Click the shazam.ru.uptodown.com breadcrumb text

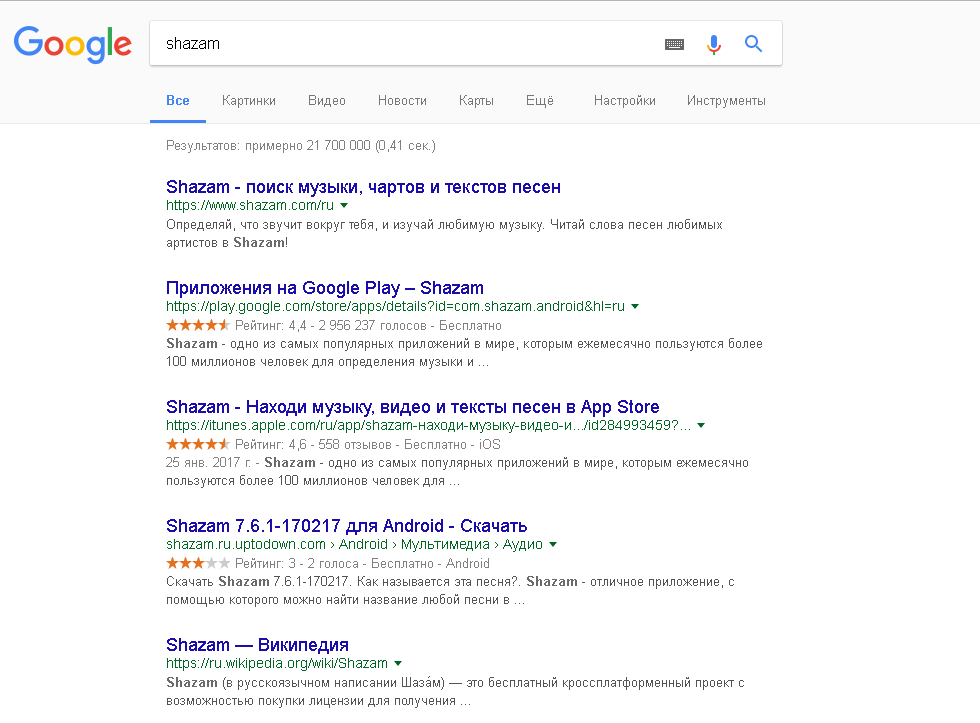354,544
